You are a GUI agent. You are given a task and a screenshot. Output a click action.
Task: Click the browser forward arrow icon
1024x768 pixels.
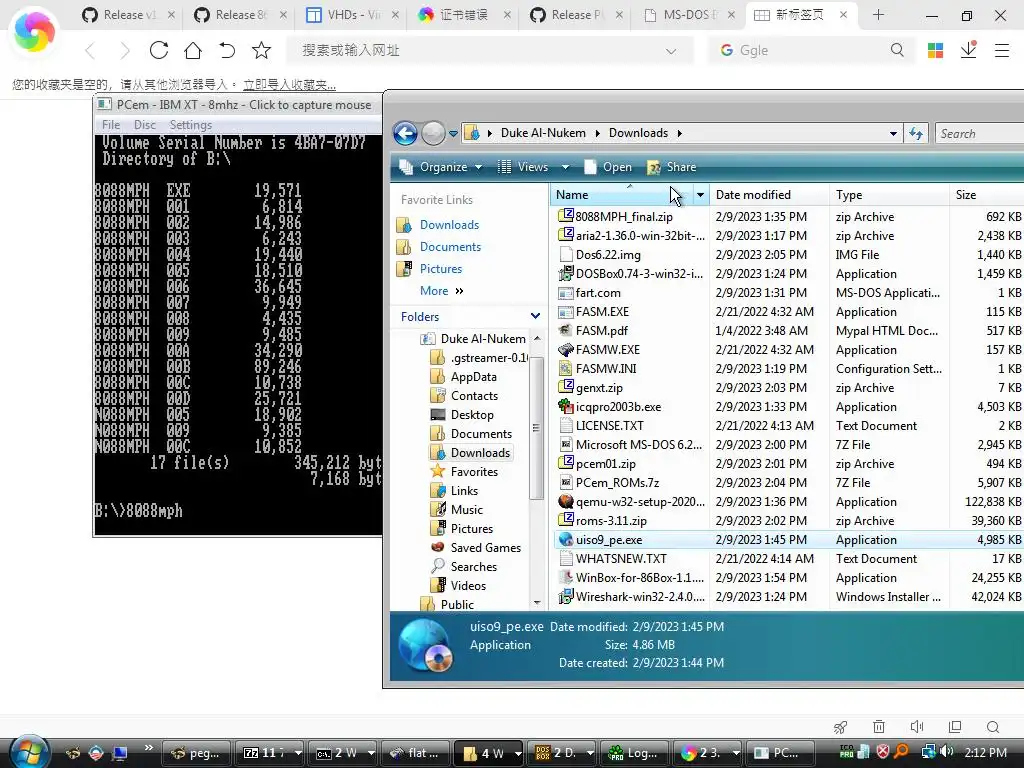click(x=124, y=50)
